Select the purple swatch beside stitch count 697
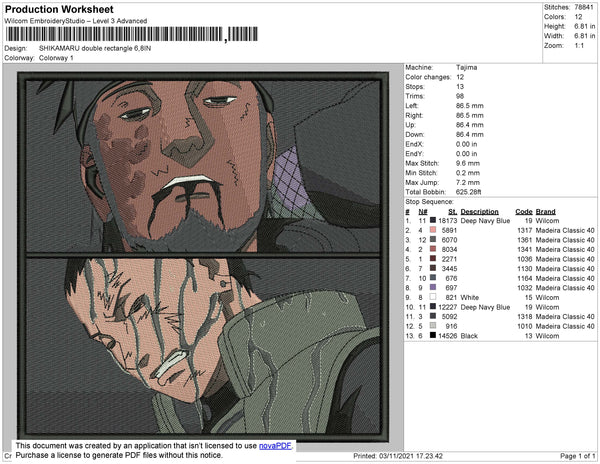The height and width of the screenshot is (464, 600). 433,288
